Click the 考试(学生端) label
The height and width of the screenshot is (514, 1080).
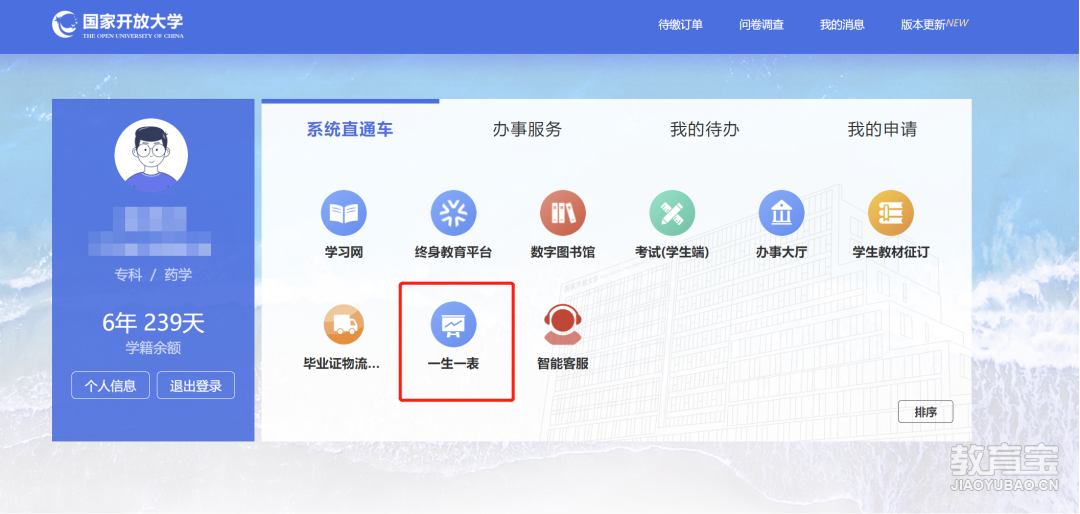tap(672, 253)
